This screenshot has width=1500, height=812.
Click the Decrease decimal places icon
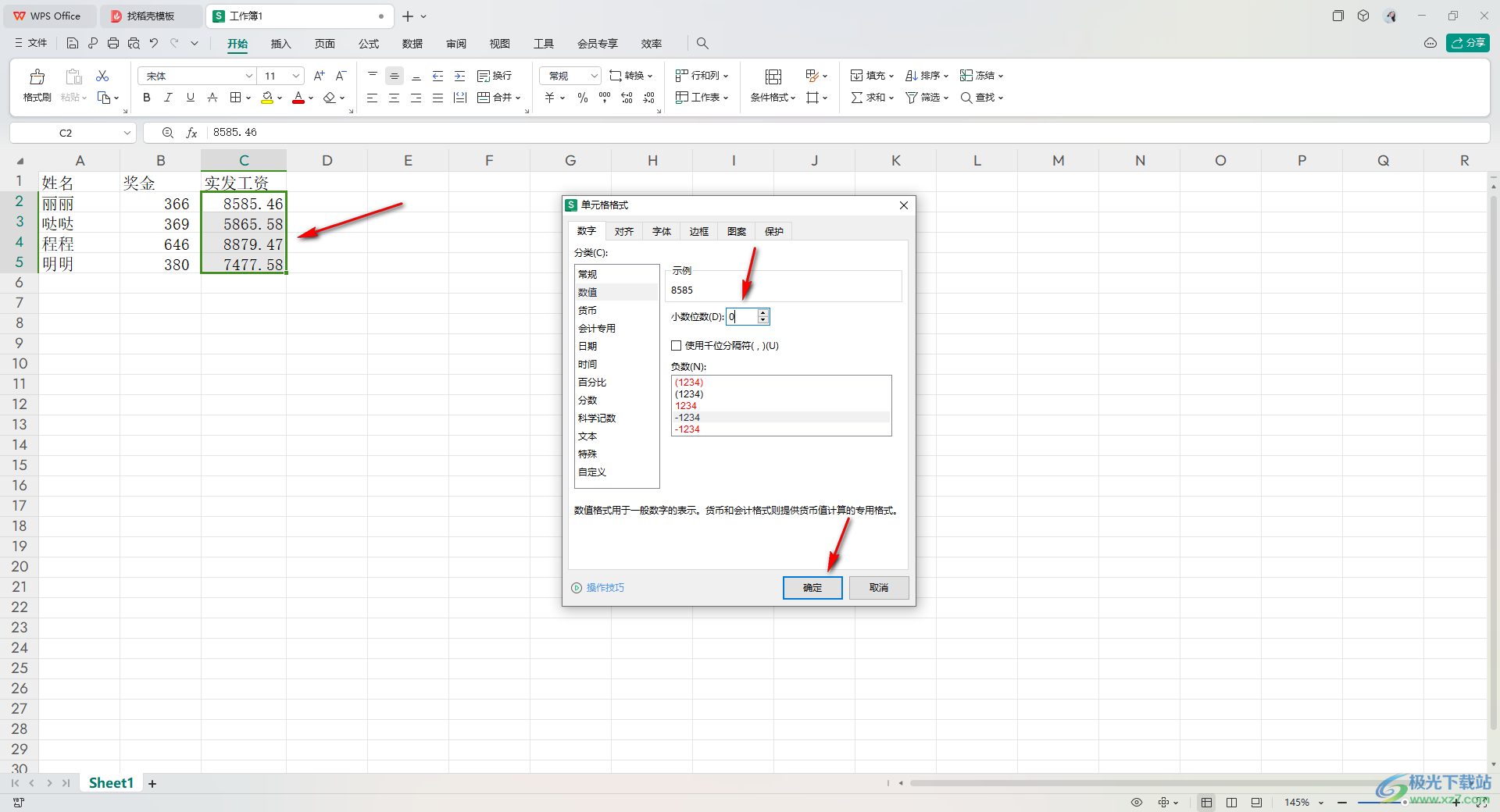point(649,98)
